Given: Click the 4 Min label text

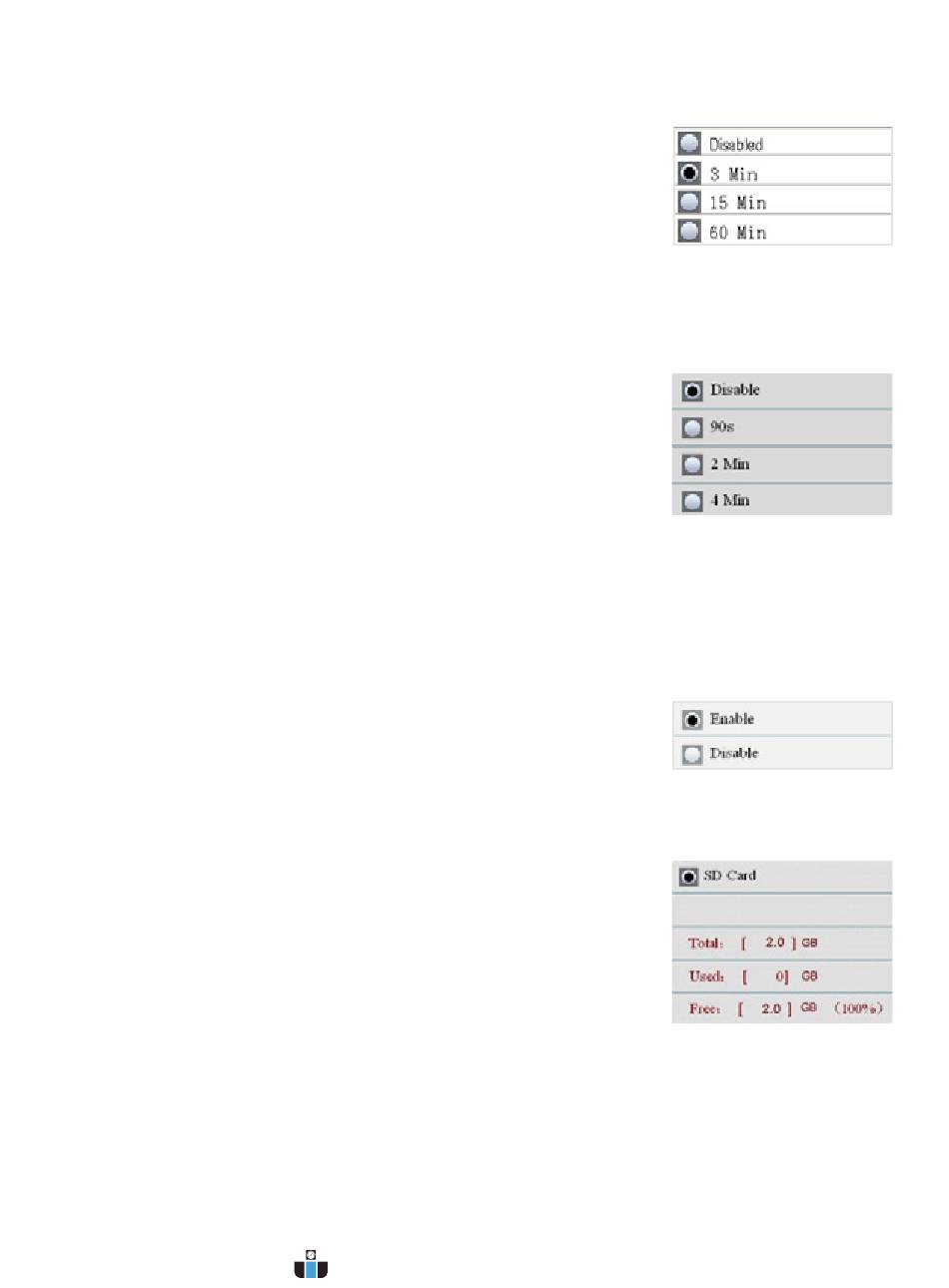Looking at the screenshot, I should coord(730,500).
